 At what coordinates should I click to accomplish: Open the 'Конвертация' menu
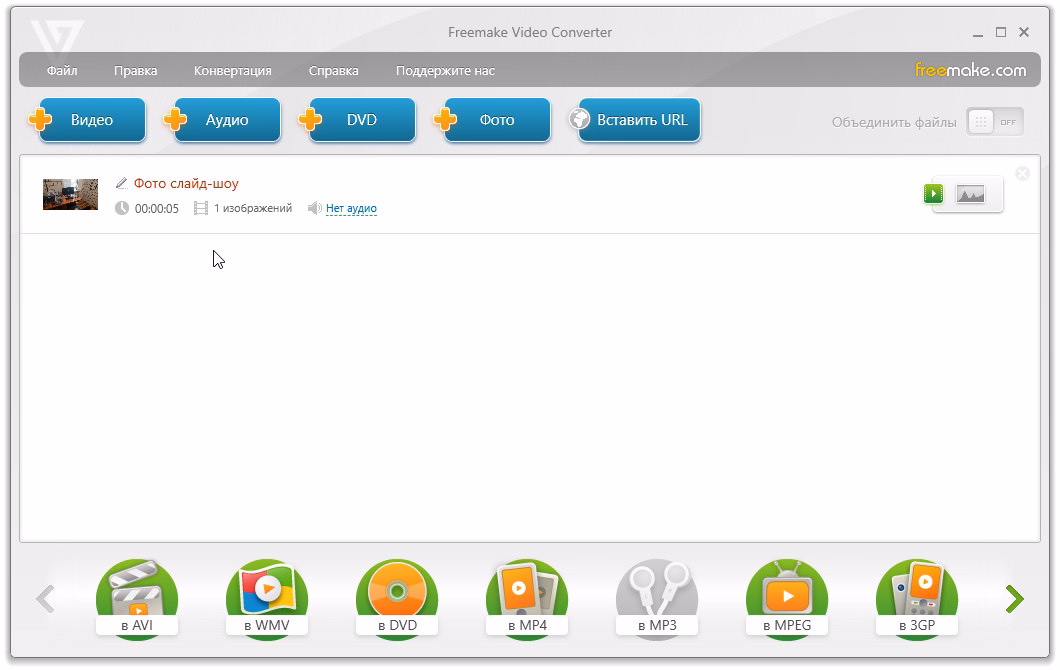pyautogui.click(x=232, y=71)
